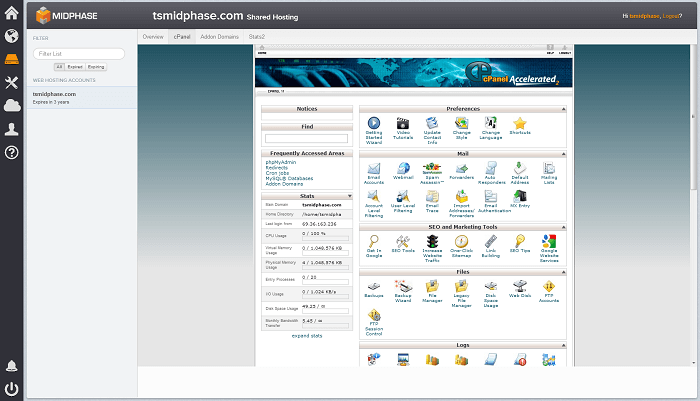Open Default Address icon
The height and width of the screenshot is (401, 700).
point(520,168)
